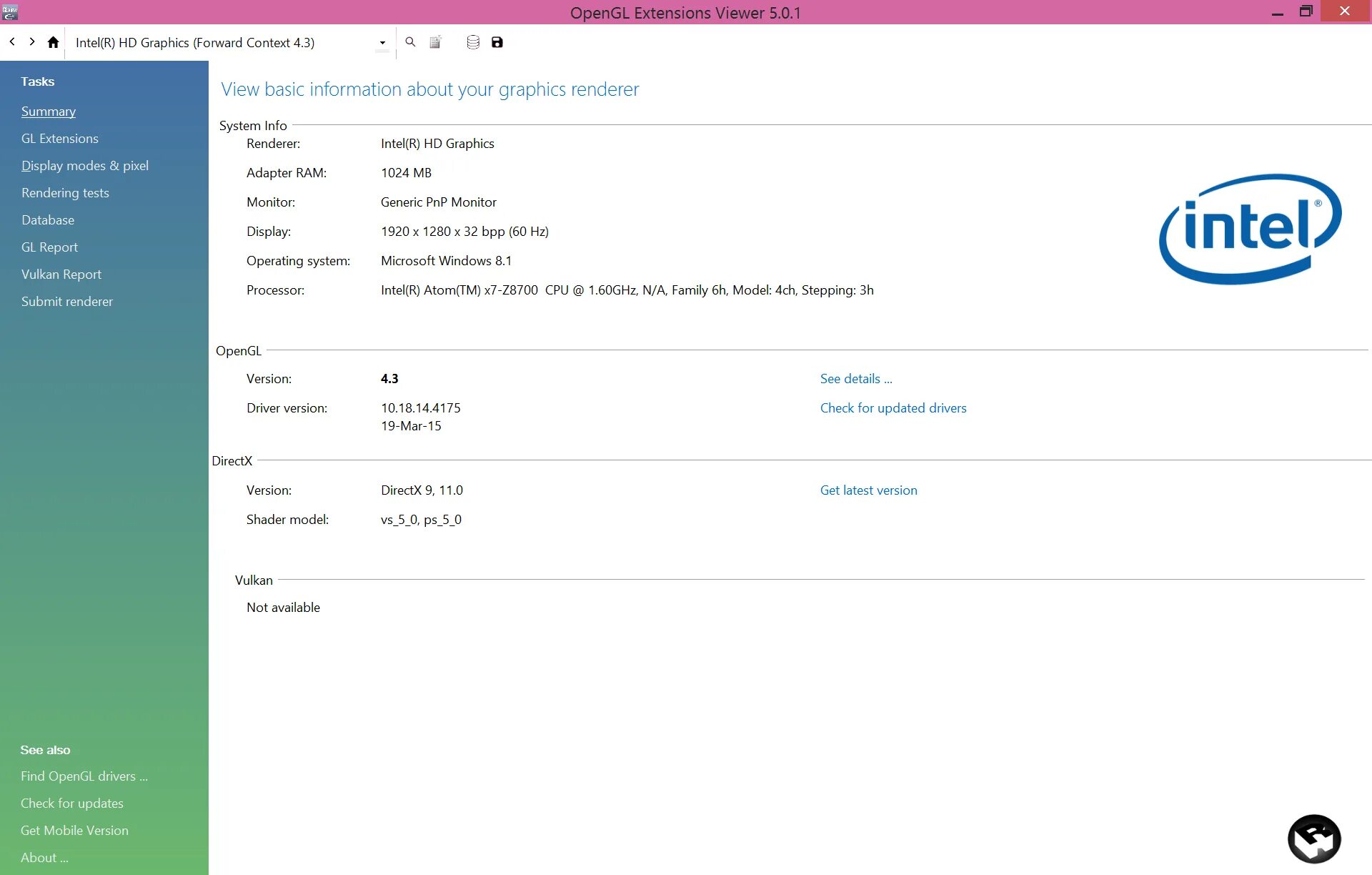Click 'Submit renderer' sidebar option

click(66, 300)
